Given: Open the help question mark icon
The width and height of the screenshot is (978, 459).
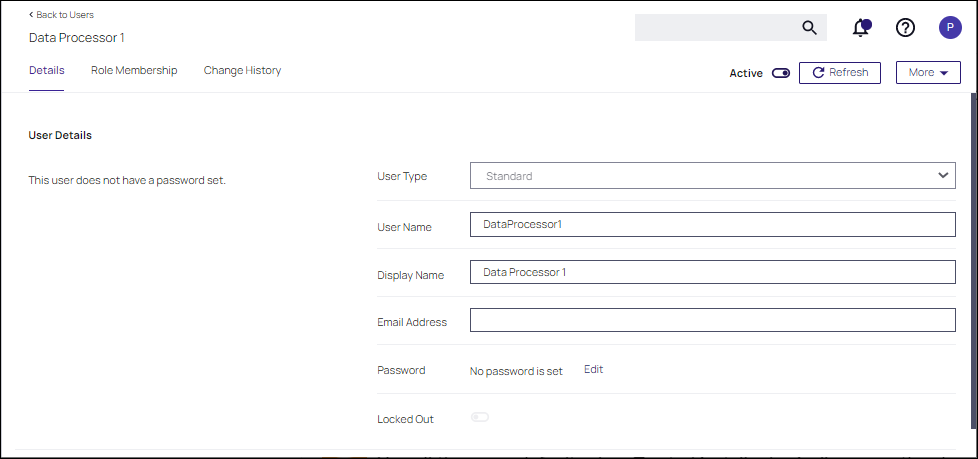Looking at the screenshot, I should click(x=905, y=28).
